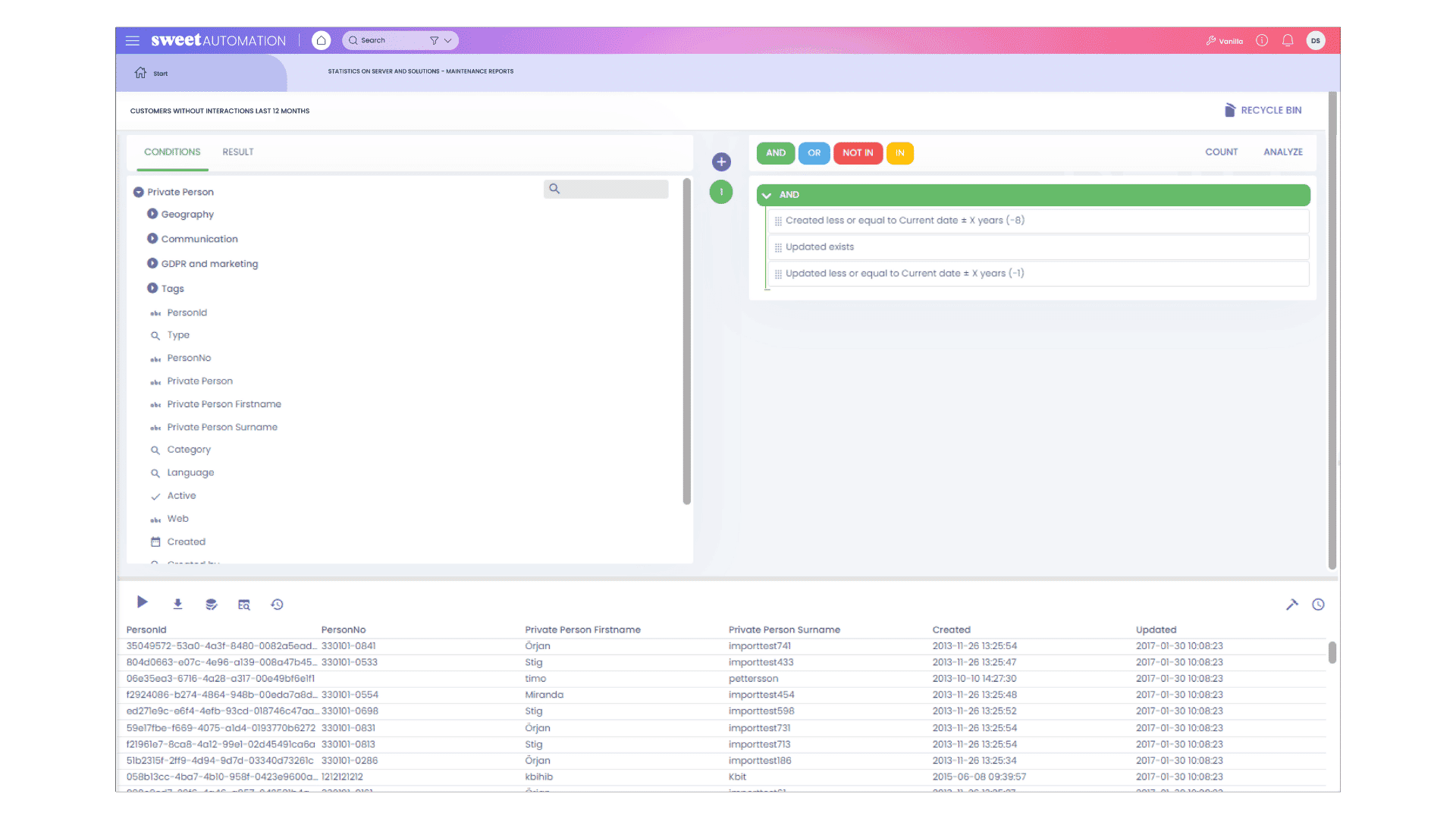Add an AND operator block
Viewport: 1456px width, 819px height.
[776, 153]
